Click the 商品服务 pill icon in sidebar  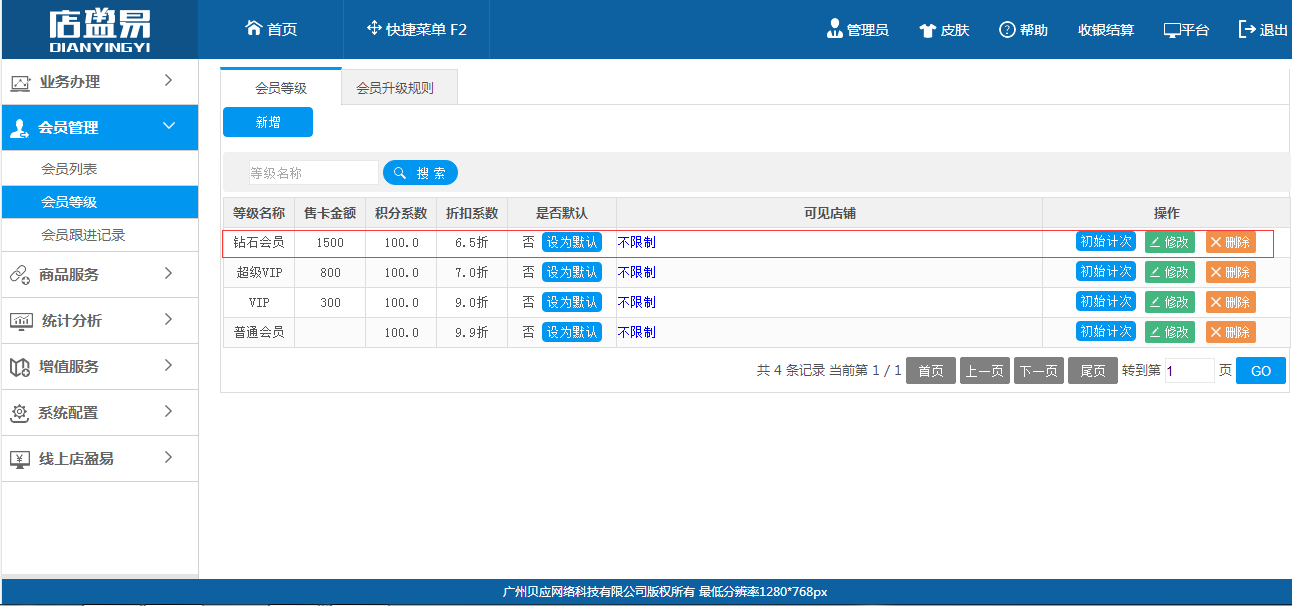pos(20,275)
